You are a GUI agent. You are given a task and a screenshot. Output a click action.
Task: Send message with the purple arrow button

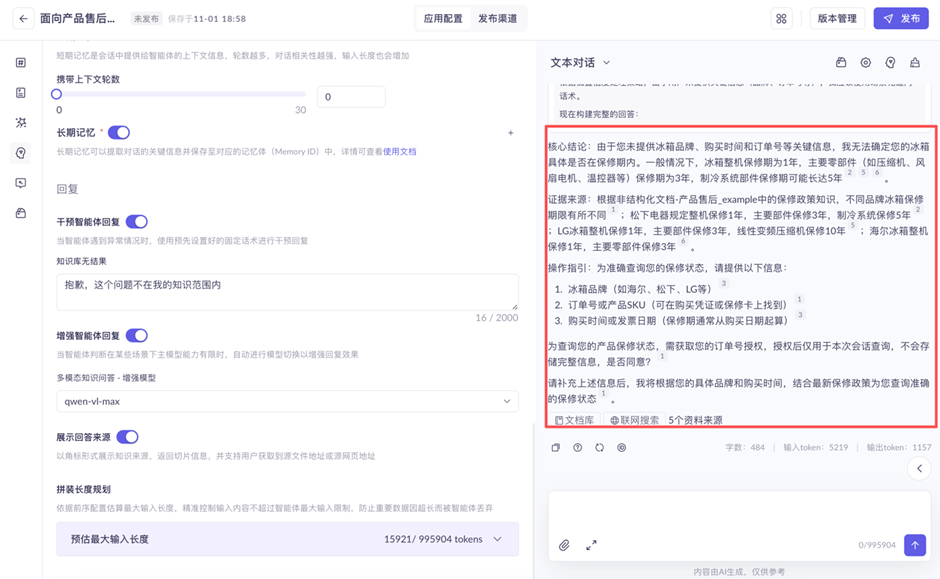coord(915,545)
